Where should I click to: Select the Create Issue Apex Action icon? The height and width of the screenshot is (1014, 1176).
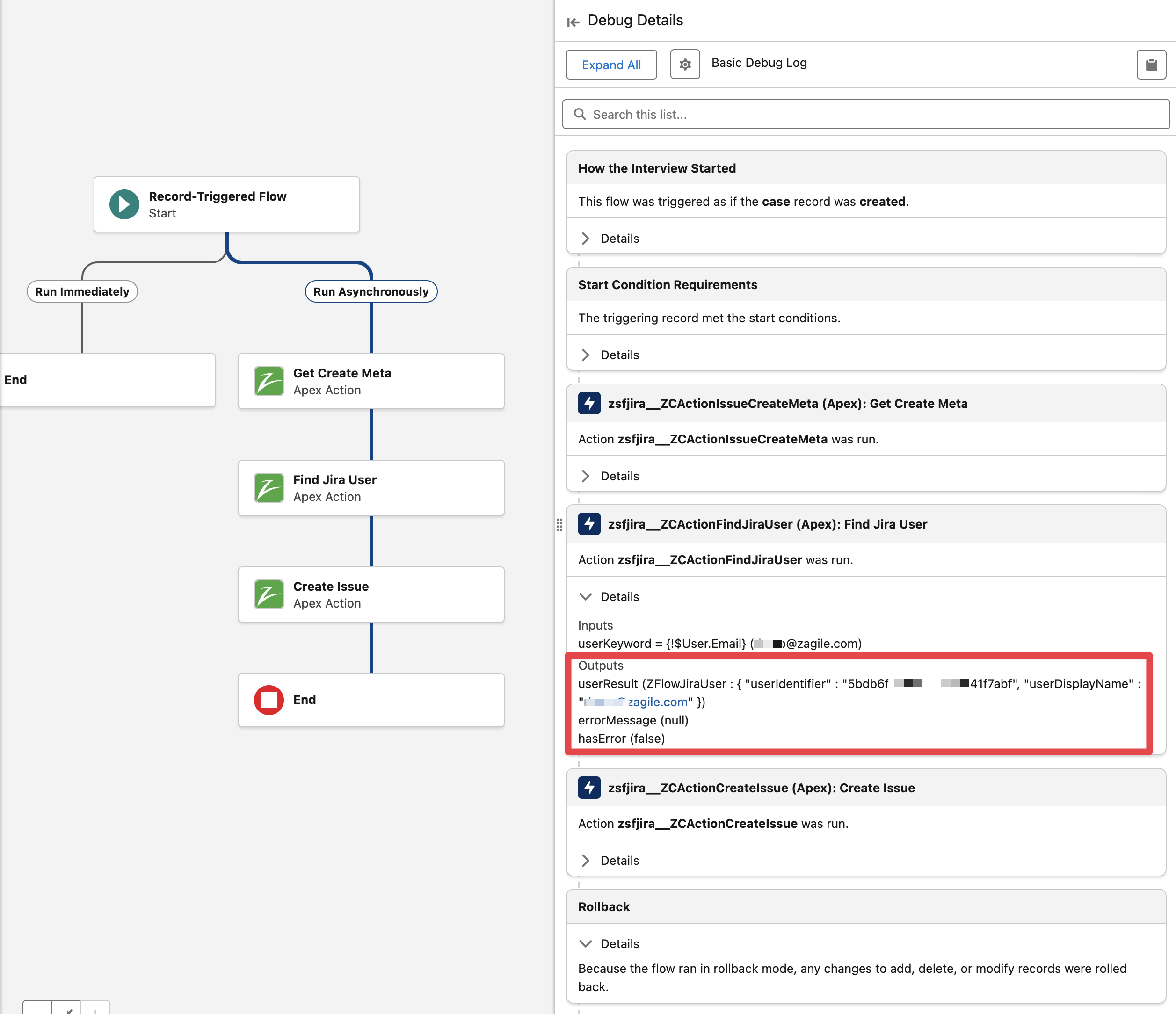(269, 594)
